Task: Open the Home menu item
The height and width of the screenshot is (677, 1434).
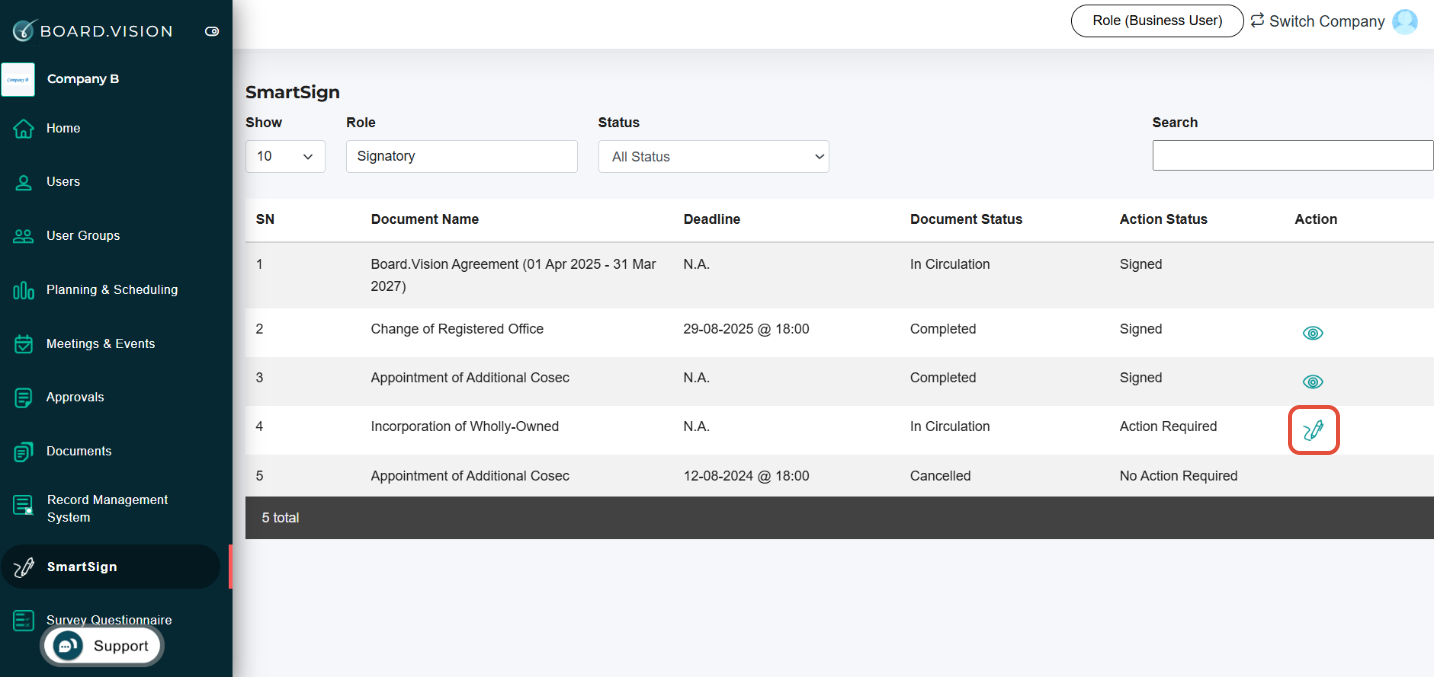Action: click(63, 128)
